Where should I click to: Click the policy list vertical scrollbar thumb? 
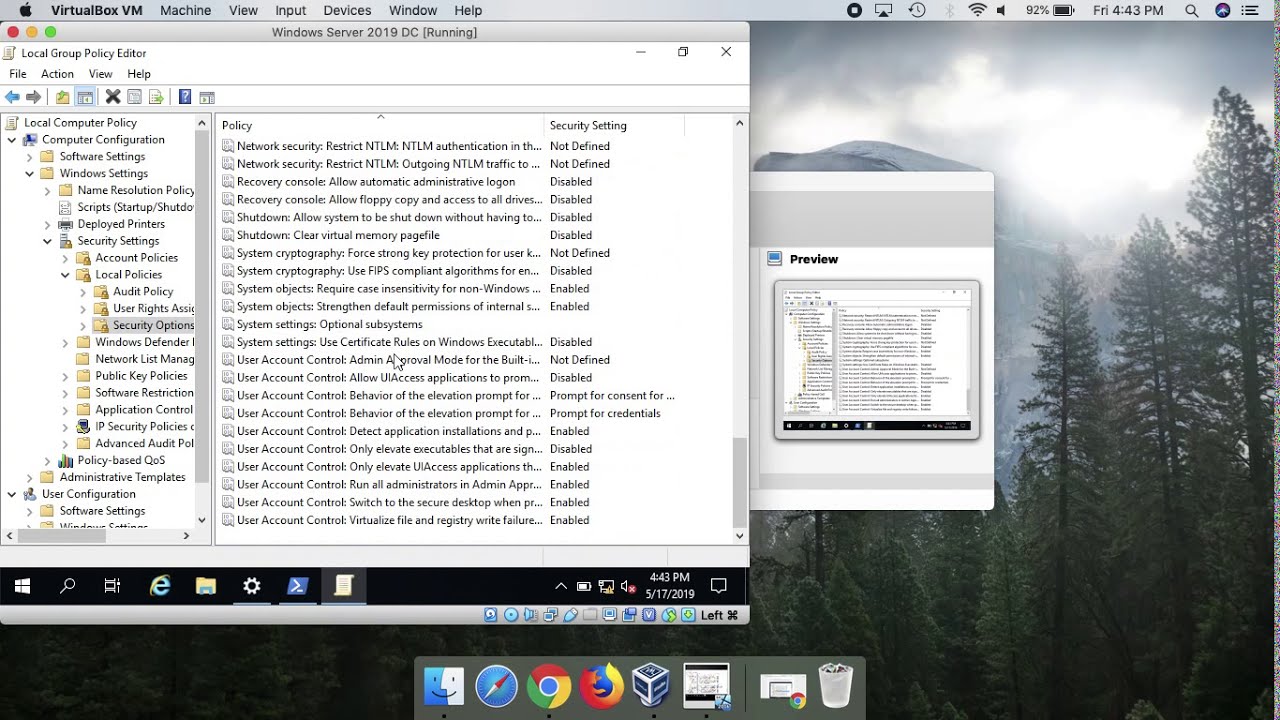(x=740, y=481)
